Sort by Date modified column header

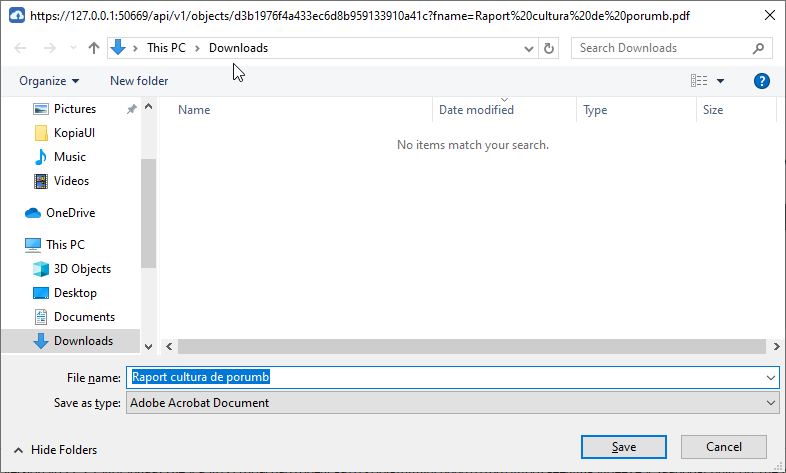click(x=476, y=110)
